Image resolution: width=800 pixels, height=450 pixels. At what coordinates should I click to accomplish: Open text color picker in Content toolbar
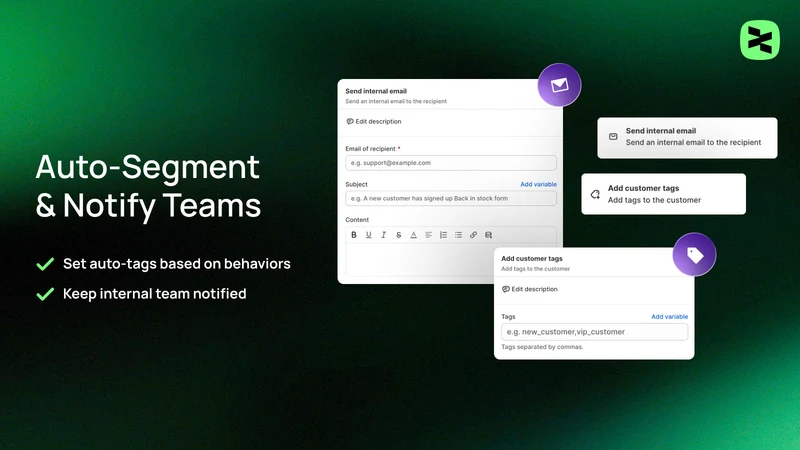pyautogui.click(x=413, y=235)
